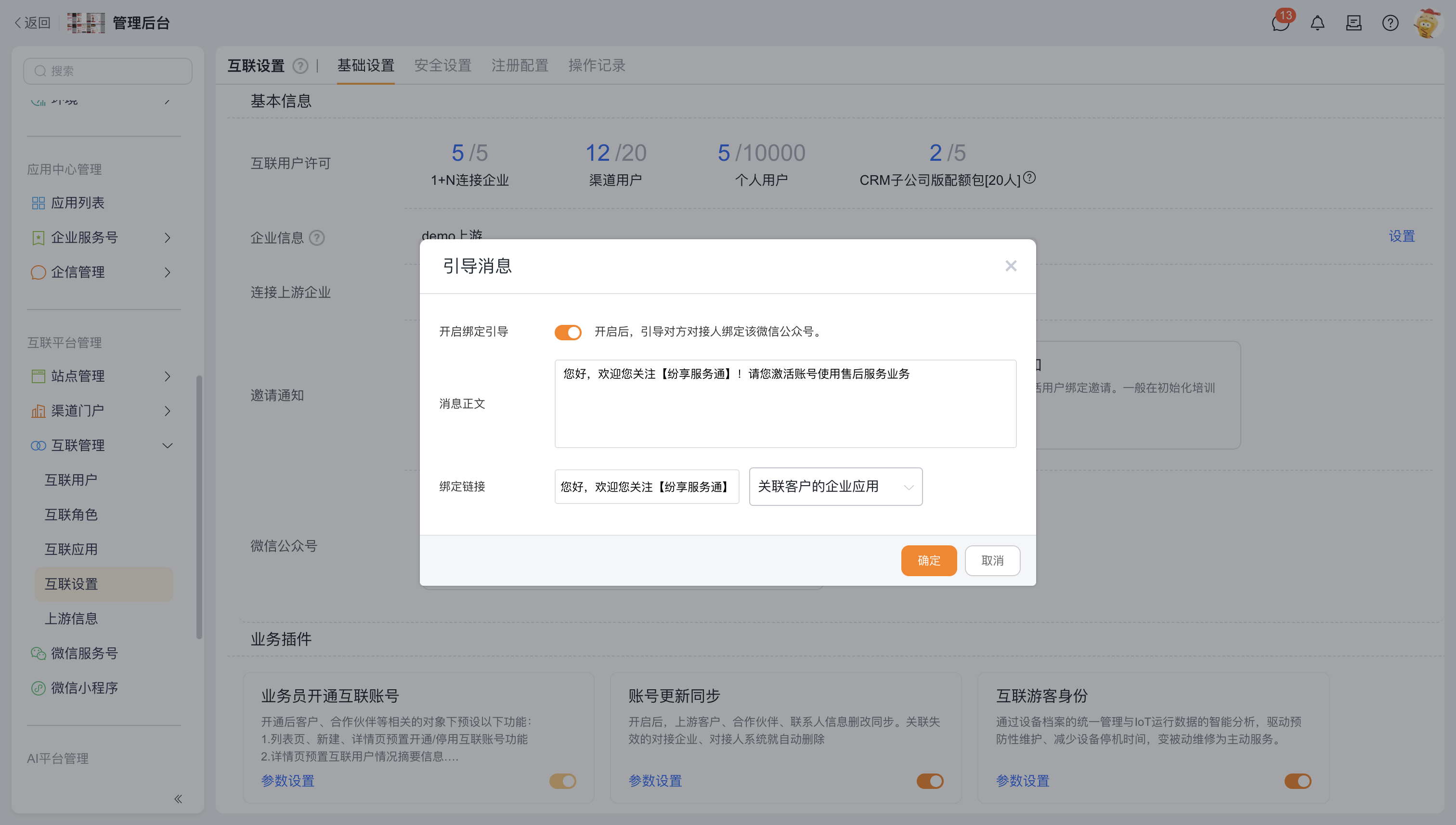Click help icon next to 互联设置 title
The image size is (1456, 825).
pos(300,66)
